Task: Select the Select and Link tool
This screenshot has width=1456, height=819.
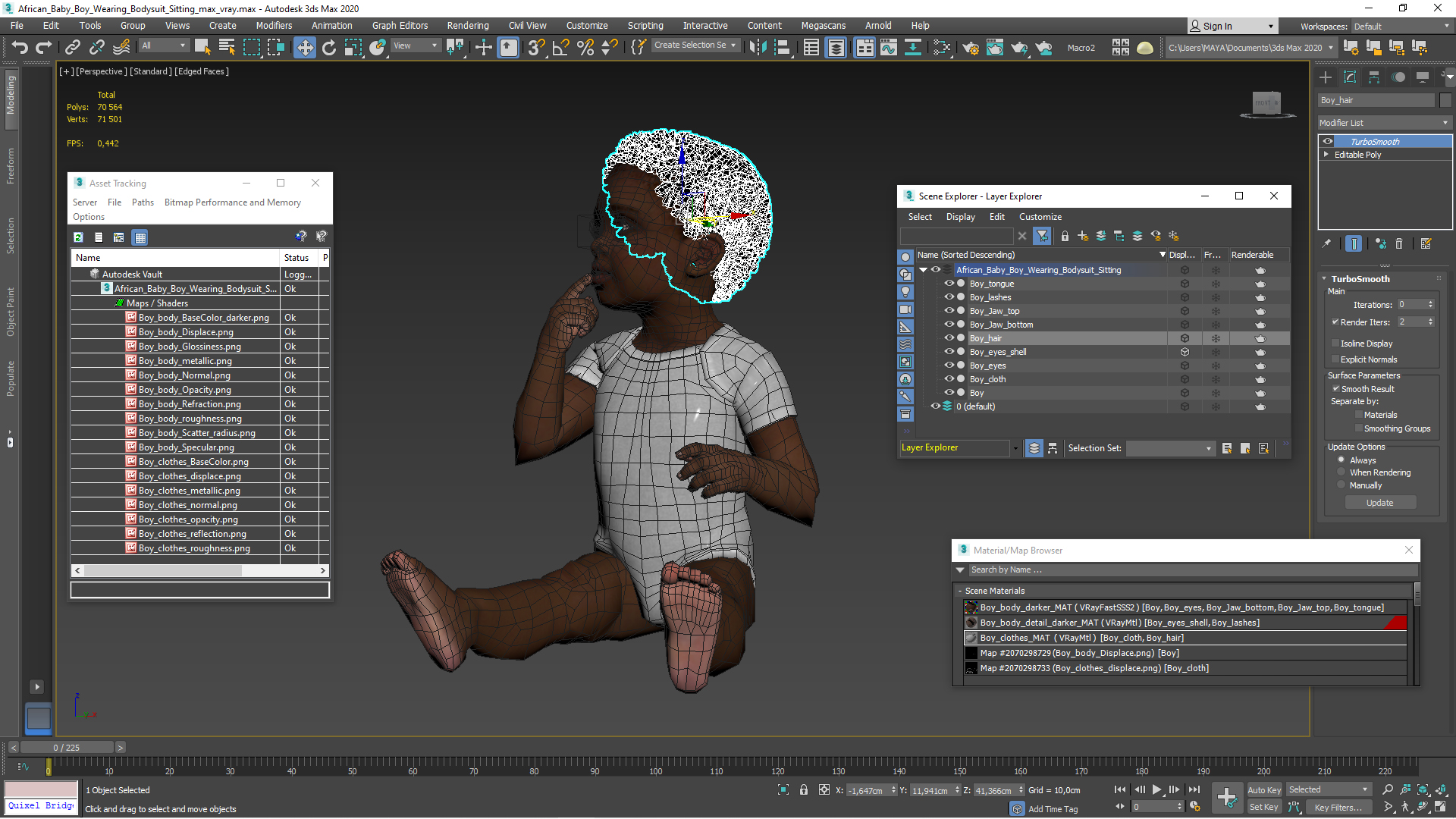Action: point(73,48)
